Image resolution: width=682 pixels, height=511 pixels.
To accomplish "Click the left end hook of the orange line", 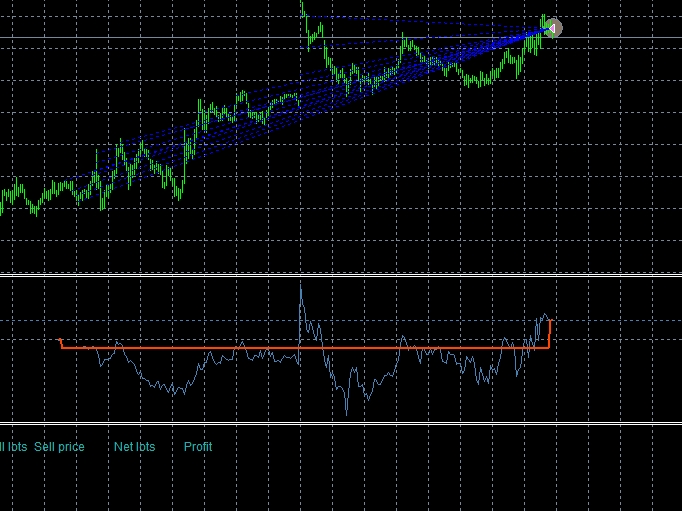I will coord(61,342).
